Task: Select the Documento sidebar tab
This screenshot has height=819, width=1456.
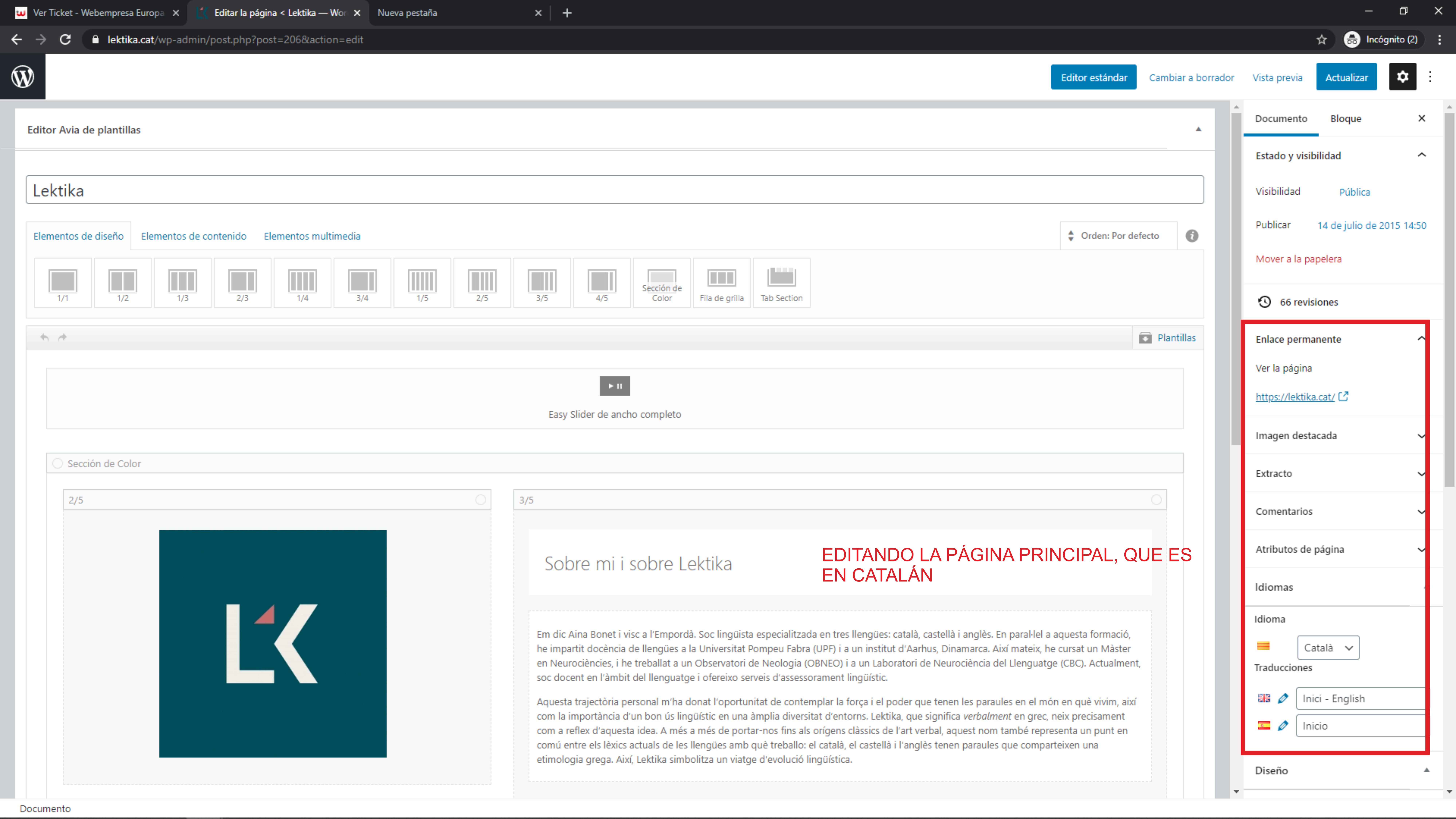Action: [1281, 119]
